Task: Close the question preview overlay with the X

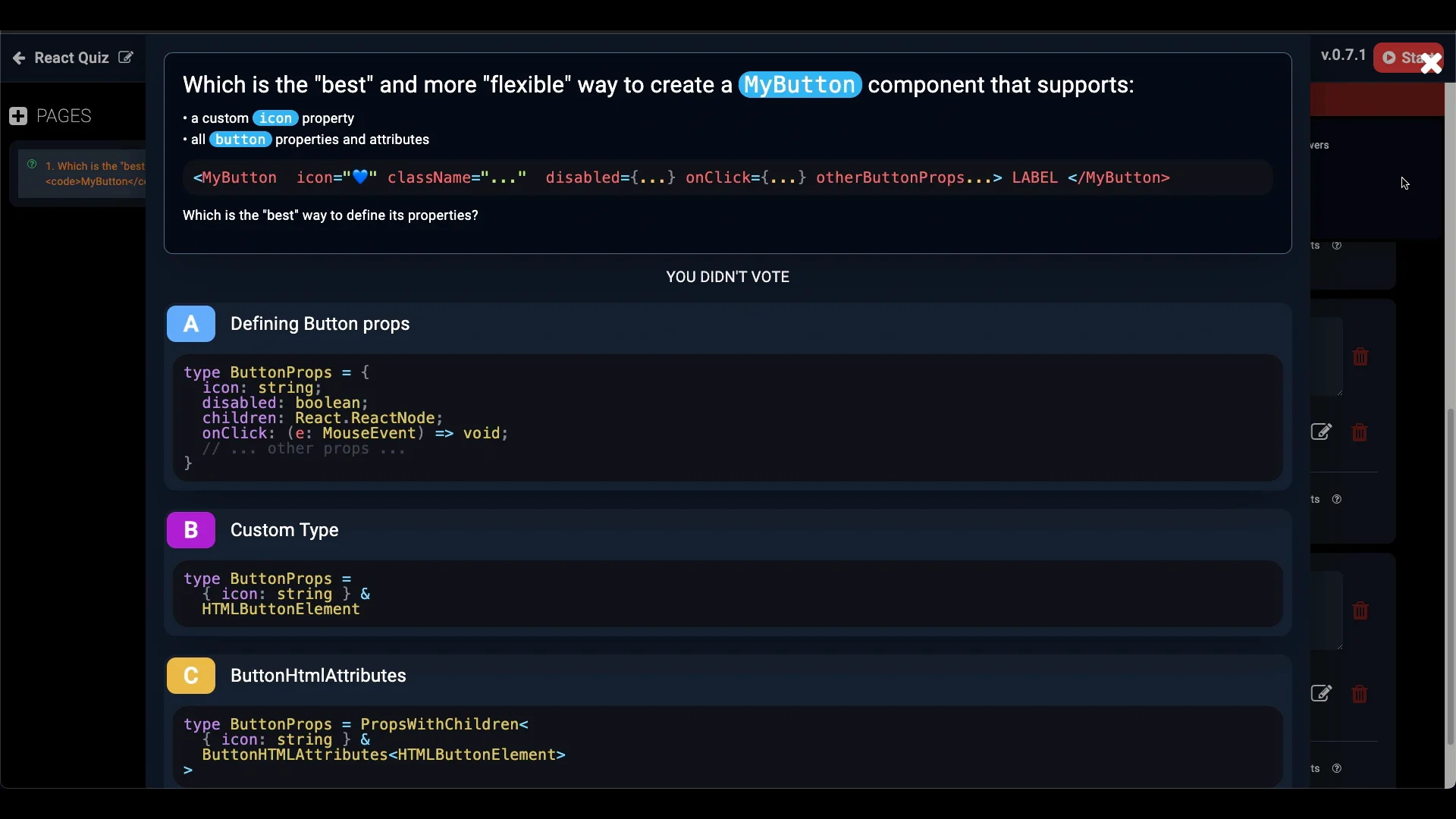Action: 1431,63
